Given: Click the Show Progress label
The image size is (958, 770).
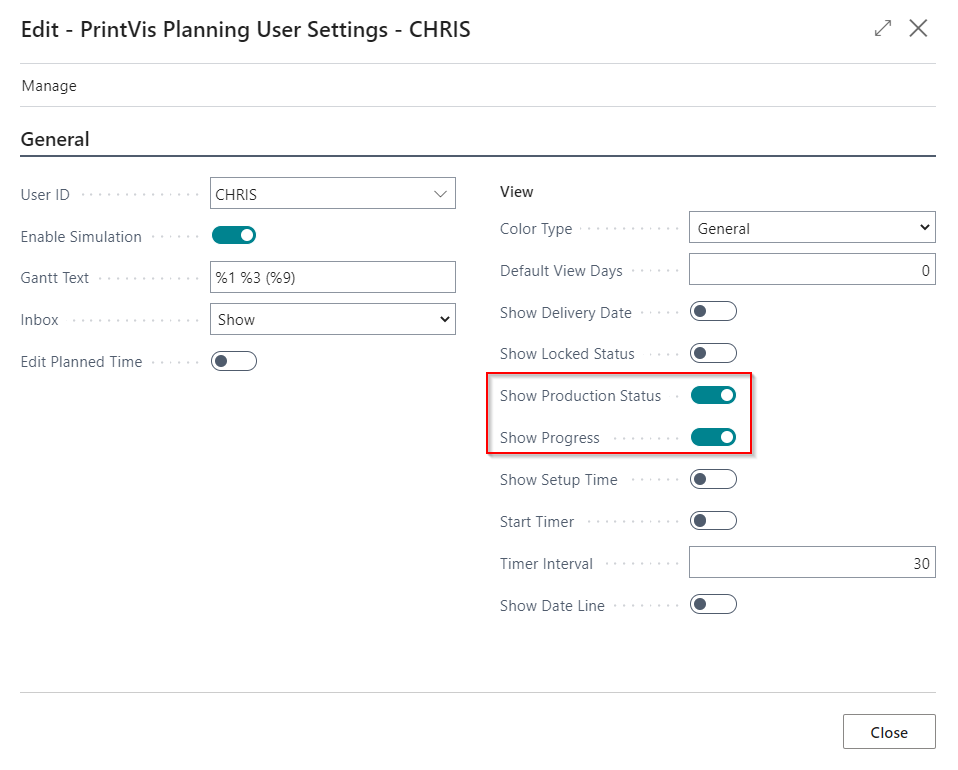Looking at the screenshot, I should click(549, 438).
